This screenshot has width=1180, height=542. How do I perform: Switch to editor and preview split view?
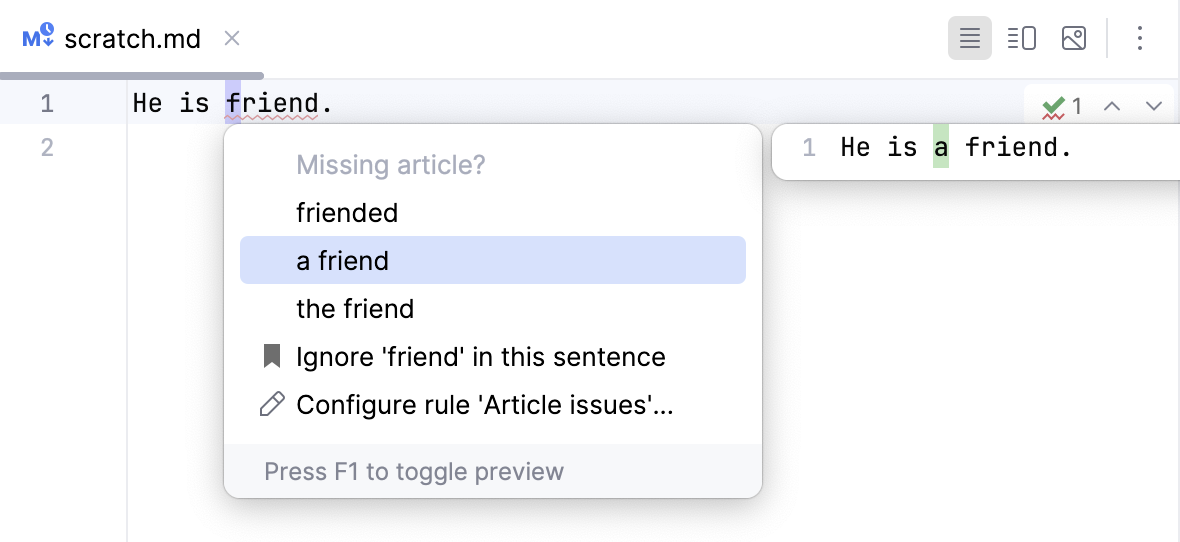[1021, 39]
